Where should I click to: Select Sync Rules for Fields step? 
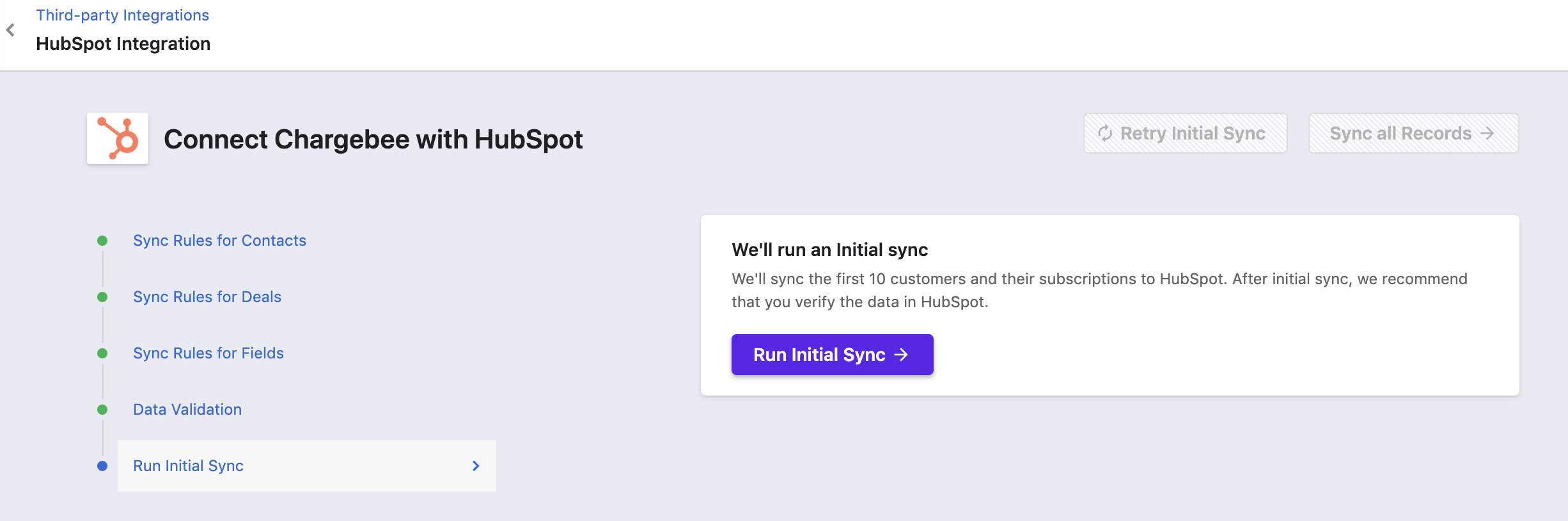click(208, 353)
